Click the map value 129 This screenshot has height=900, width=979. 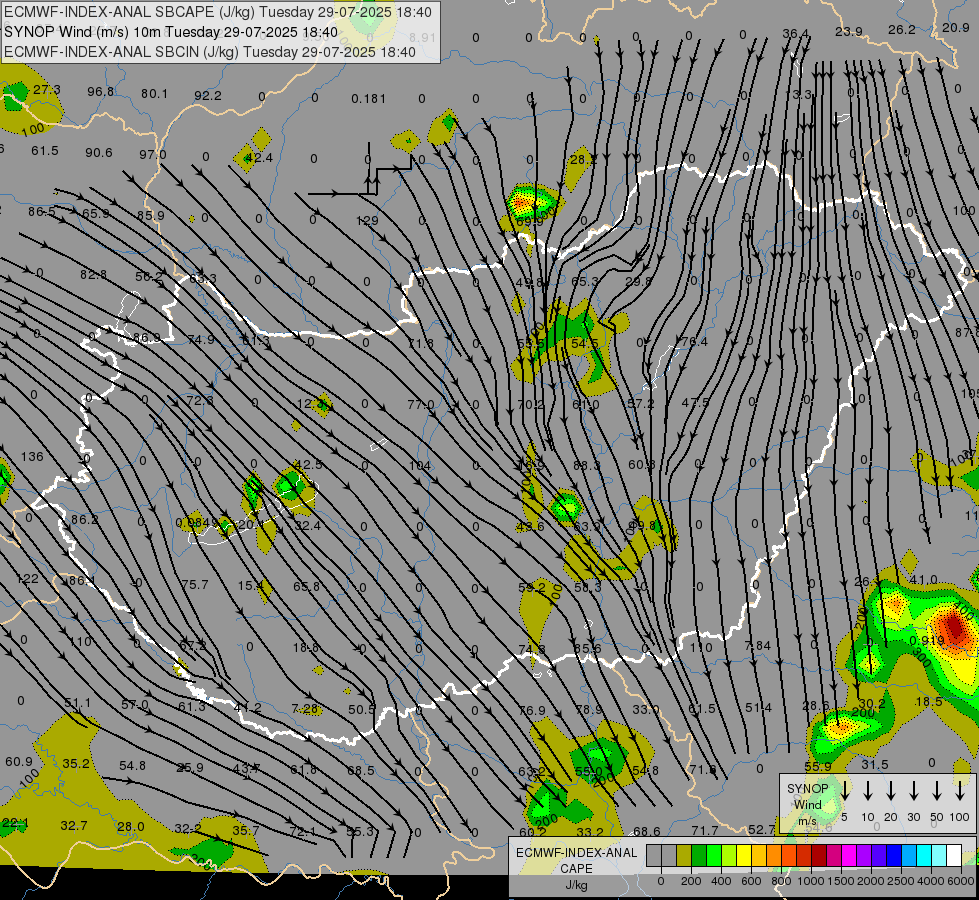coord(367,220)
